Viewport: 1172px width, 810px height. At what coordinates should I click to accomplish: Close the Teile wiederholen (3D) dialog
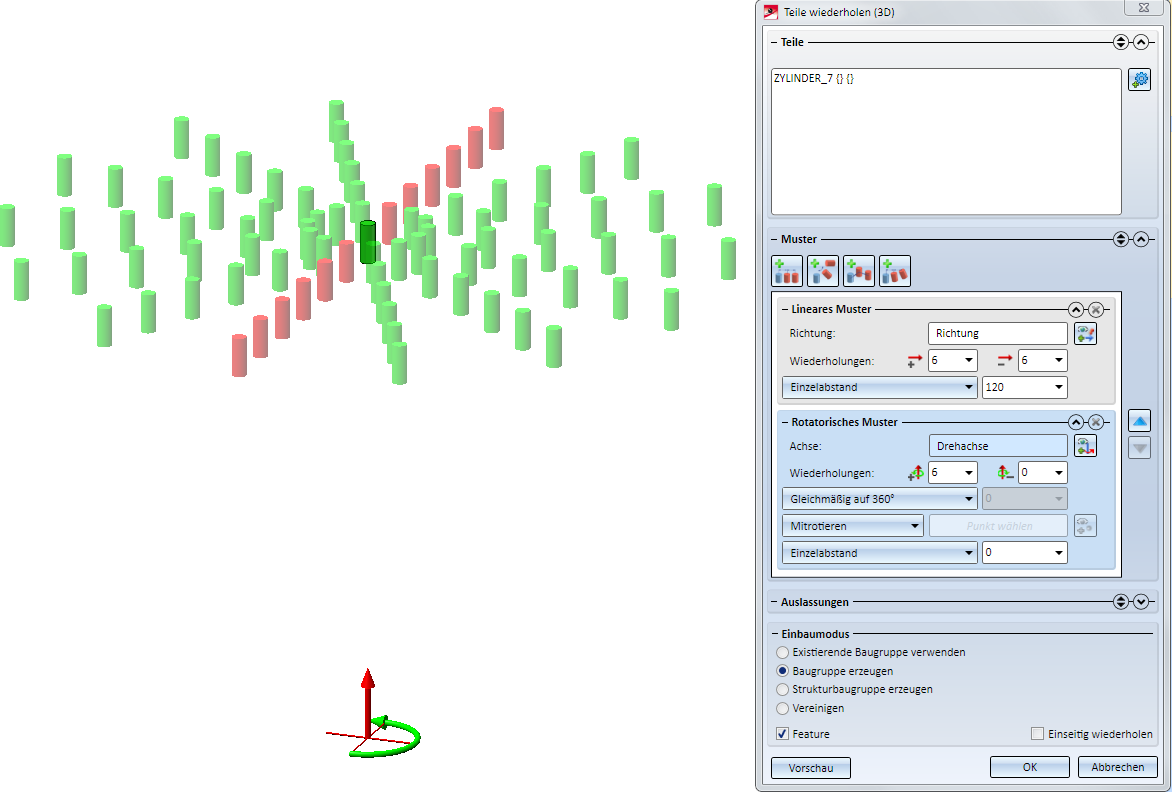[1144, 7]
